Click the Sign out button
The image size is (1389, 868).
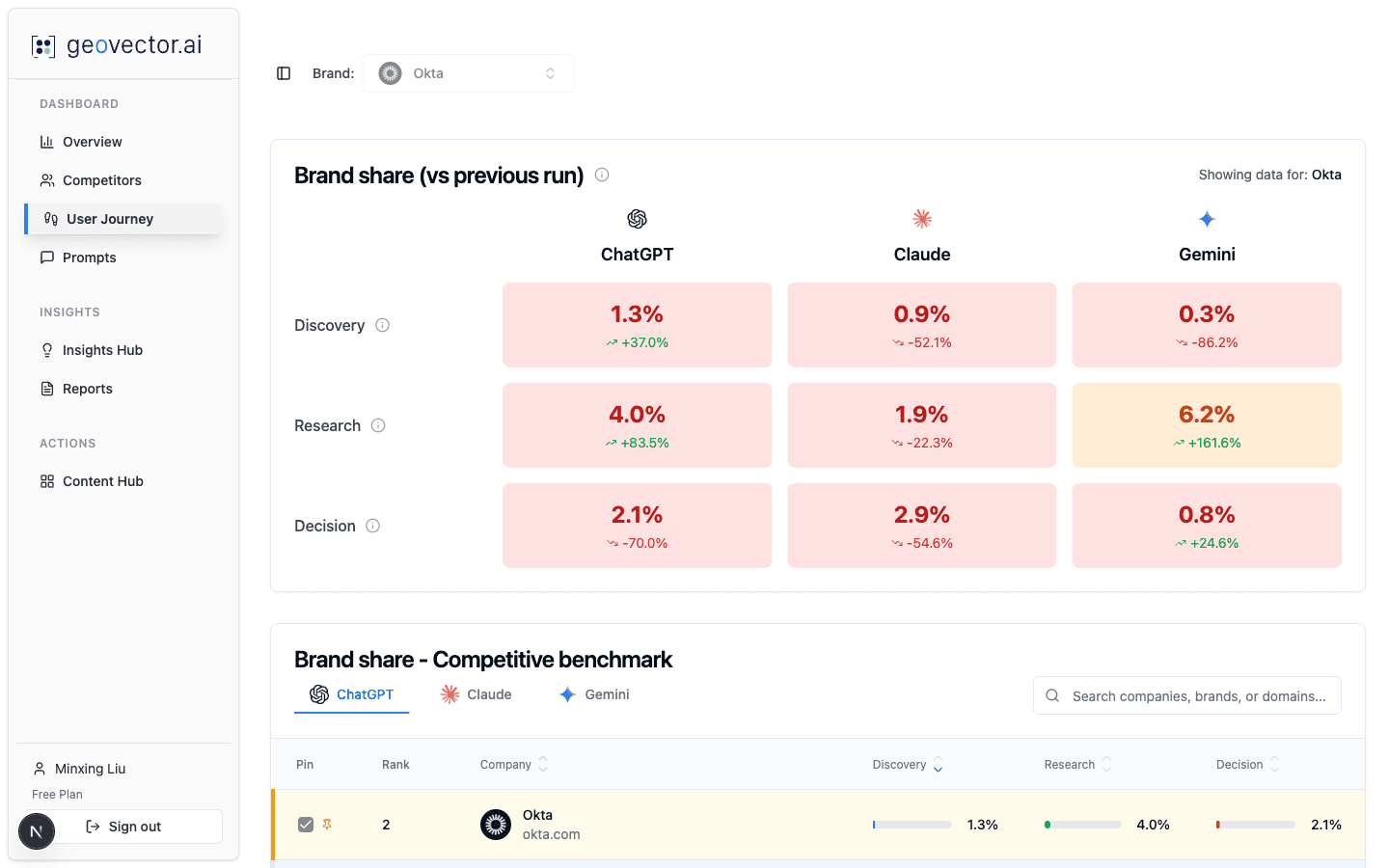(135, 827)
